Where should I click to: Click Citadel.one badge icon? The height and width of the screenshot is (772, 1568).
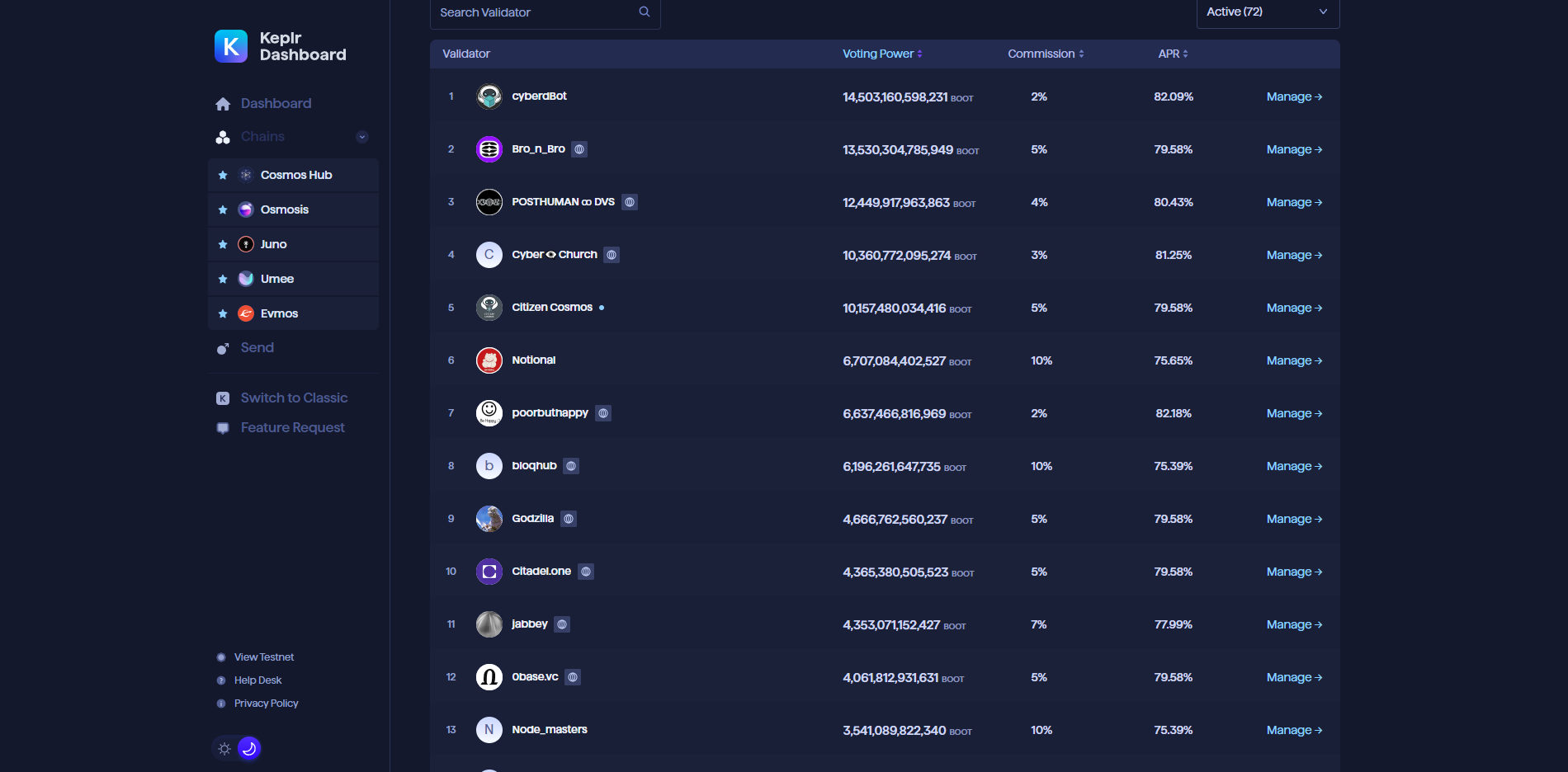tap(586, 572)
